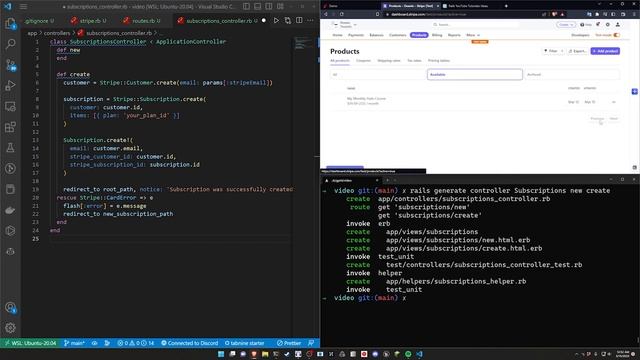Image resolution: width=640 pixels, height=360 pixels.
Task: Open errors and warnings count in status bar
Action: (x=136, y=343)
